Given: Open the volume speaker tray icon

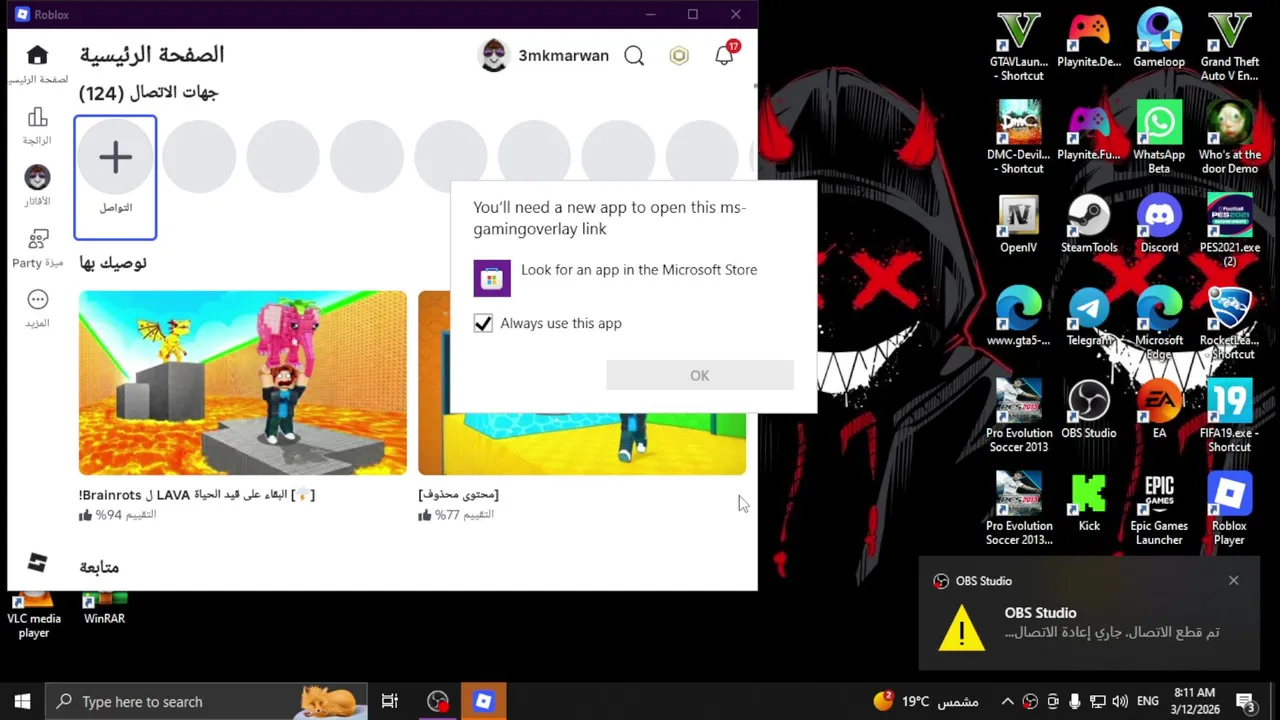Looking at the screenshot, I should (x=1120, y=702).
